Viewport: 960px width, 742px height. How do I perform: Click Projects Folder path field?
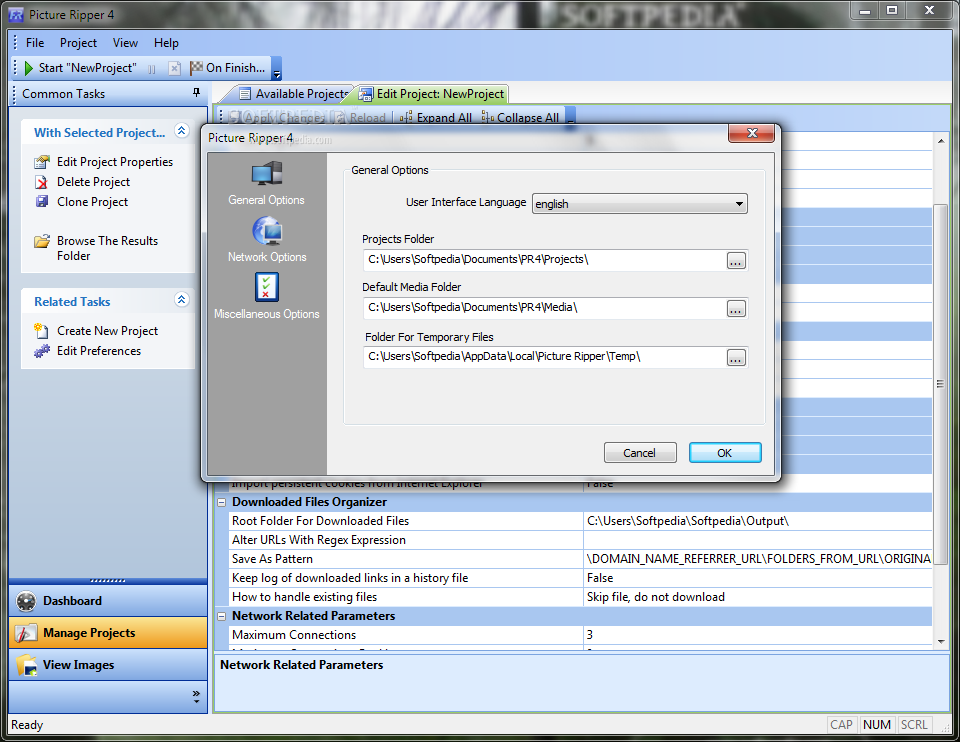pos(544,260)
